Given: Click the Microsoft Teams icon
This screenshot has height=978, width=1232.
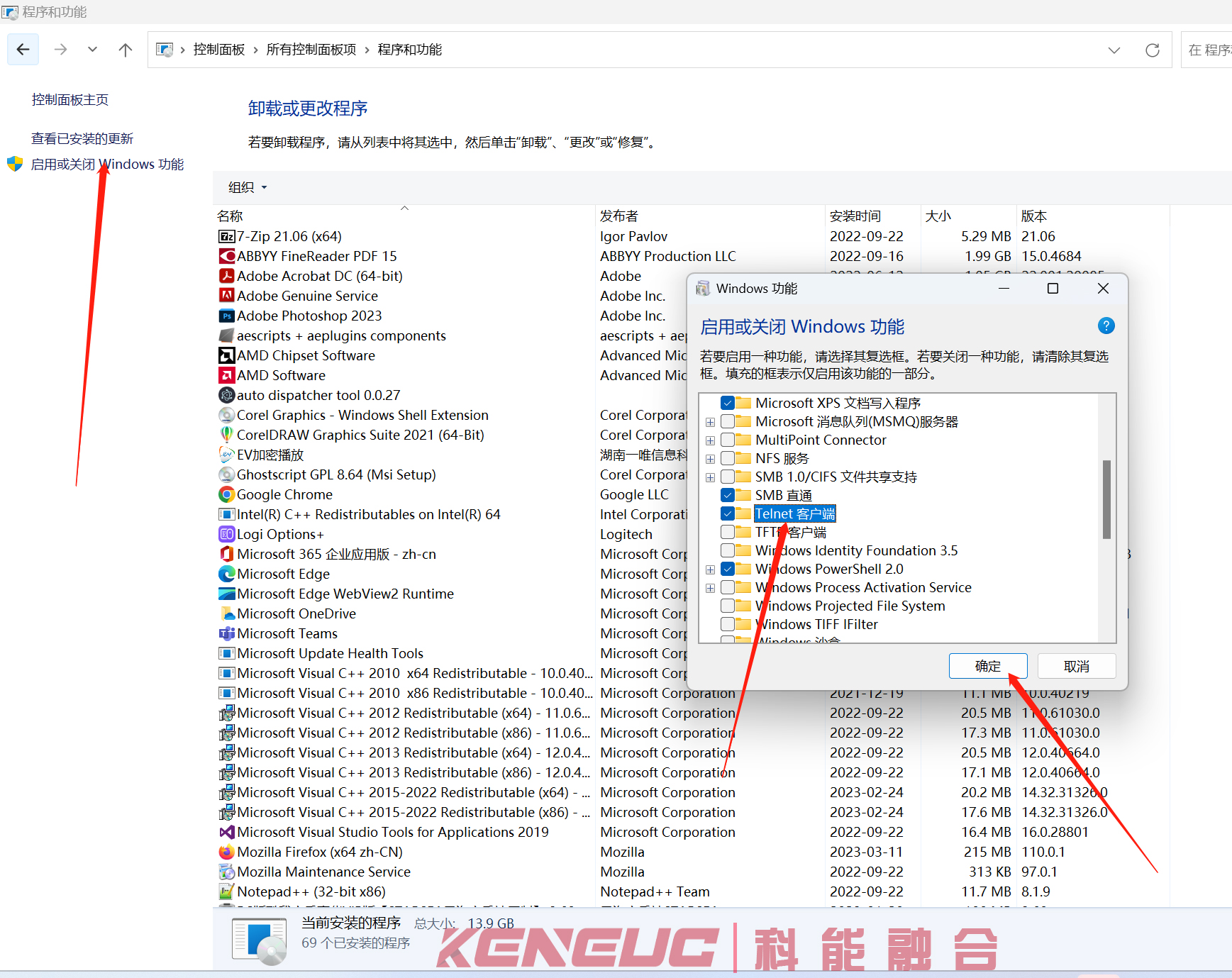Looking at the screenshot, I should click(x=227, y=633).
